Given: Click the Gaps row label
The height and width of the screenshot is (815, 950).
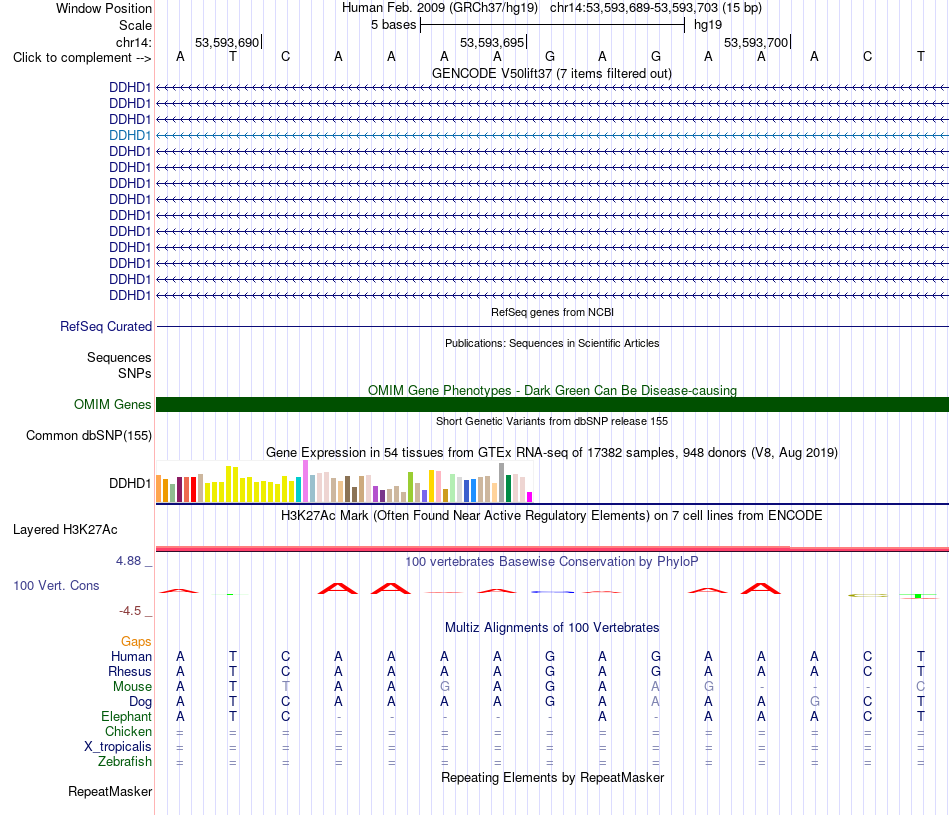Looking at the screenshot, I should pyautogui.click(x=136, y=642).
